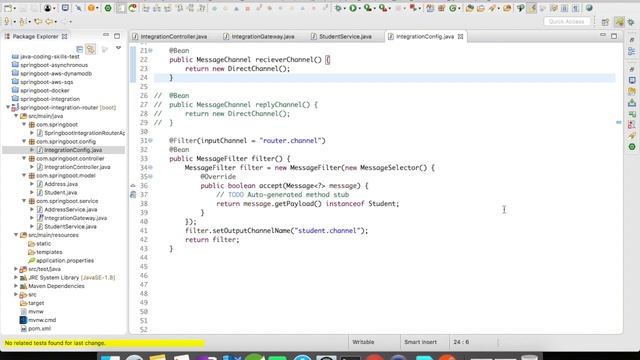The image size is (640, 360).
Task: Open the Package Explorer view menu arrow
Action: (x=118, y=48)
